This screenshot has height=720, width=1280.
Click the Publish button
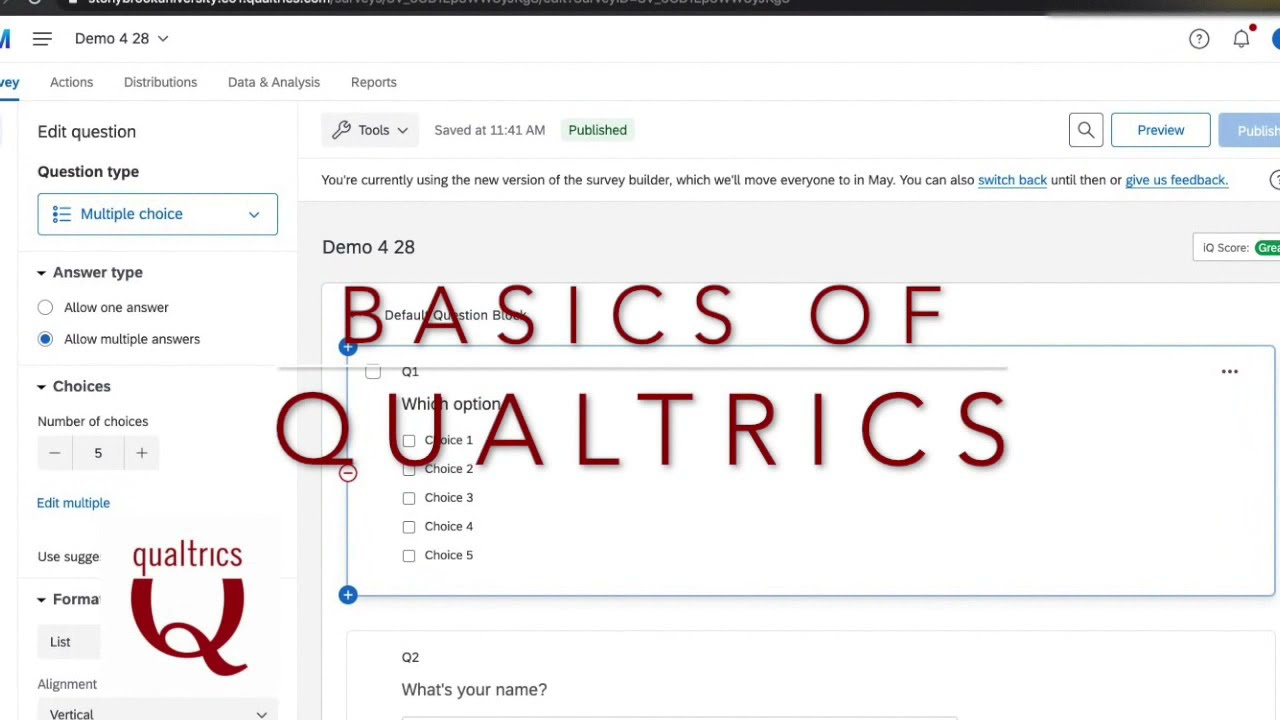click(1249, 130)
